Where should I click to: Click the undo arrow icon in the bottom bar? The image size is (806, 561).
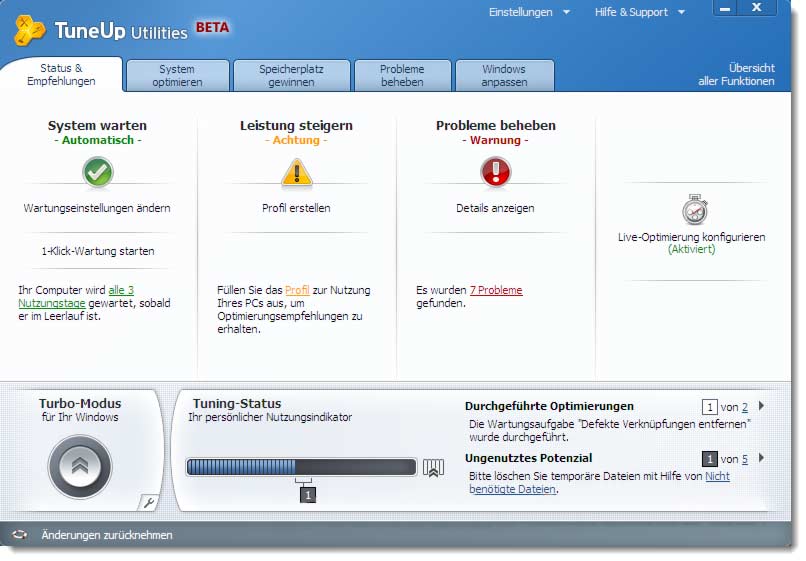[20, 535]
